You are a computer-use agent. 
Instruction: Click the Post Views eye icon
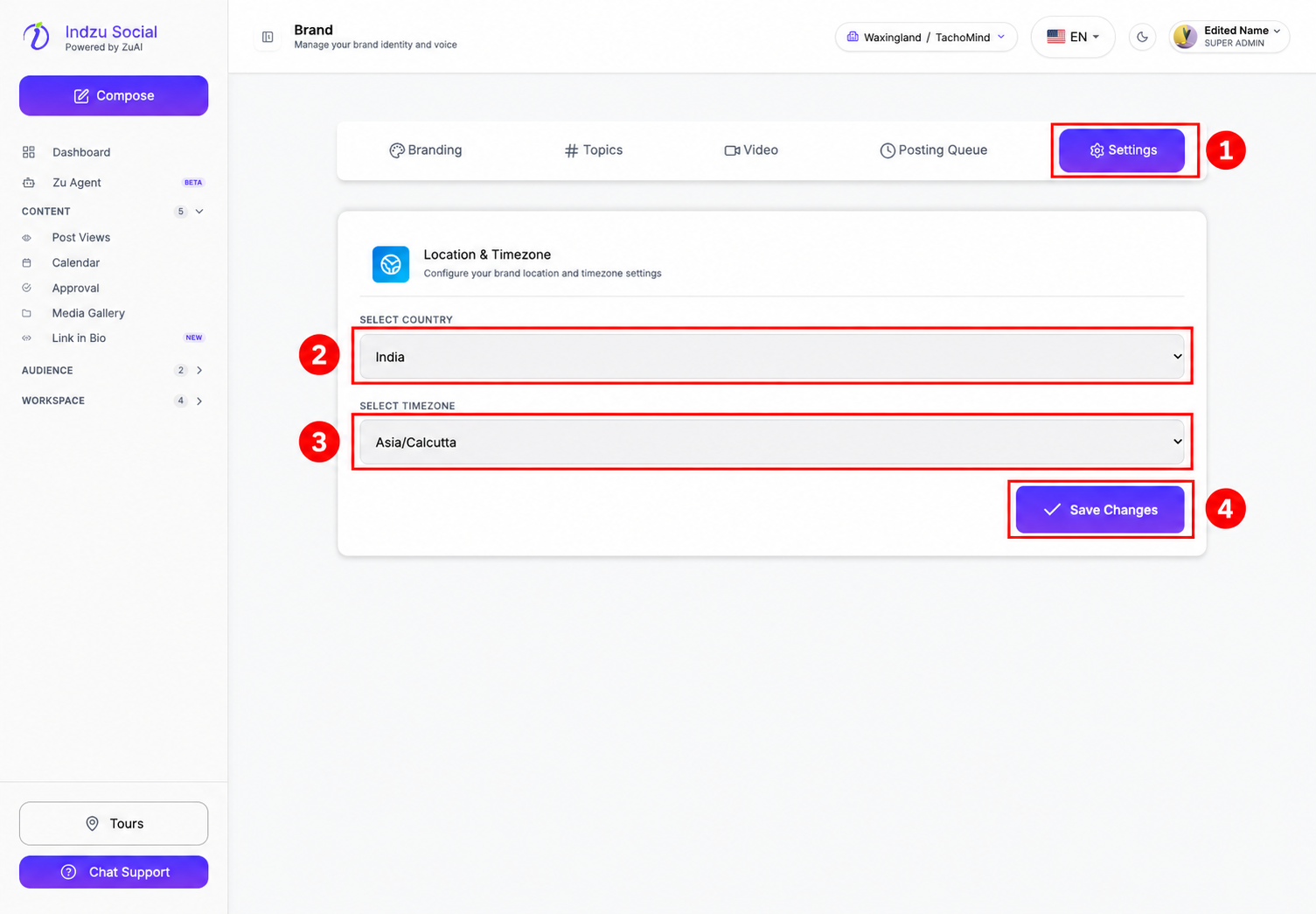26,238
